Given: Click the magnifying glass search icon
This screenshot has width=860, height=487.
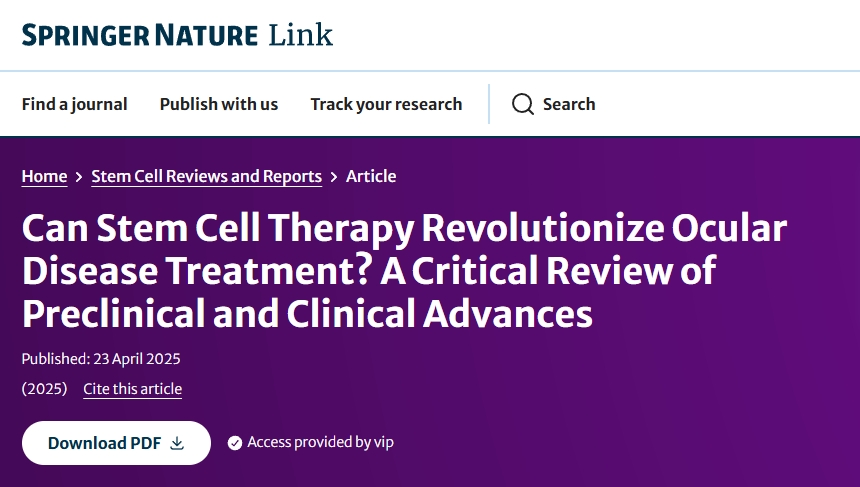Looking at the screenshot, I should pos(522,104).
